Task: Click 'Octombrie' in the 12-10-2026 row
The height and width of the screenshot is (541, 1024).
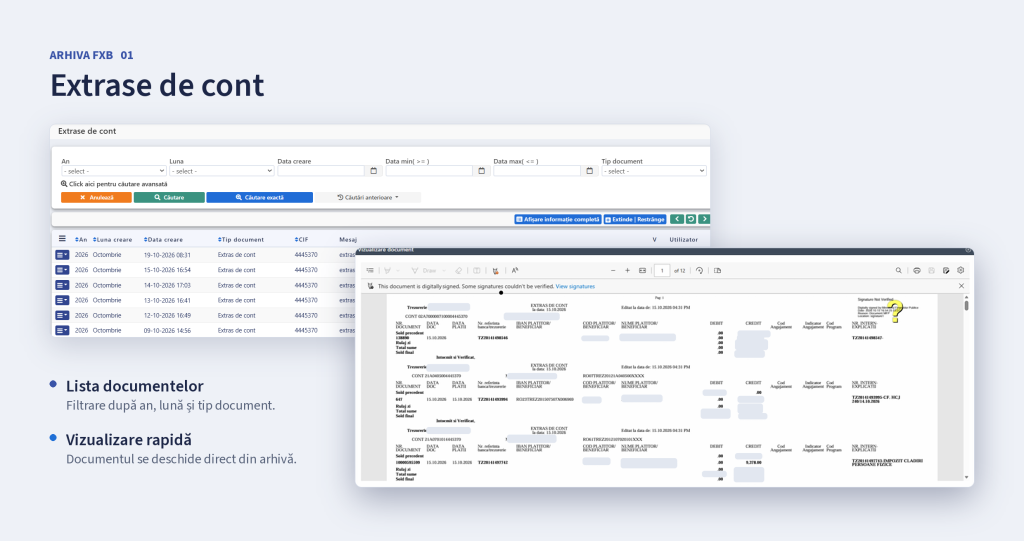Action: pyautogui.click(x=106, y=316)
